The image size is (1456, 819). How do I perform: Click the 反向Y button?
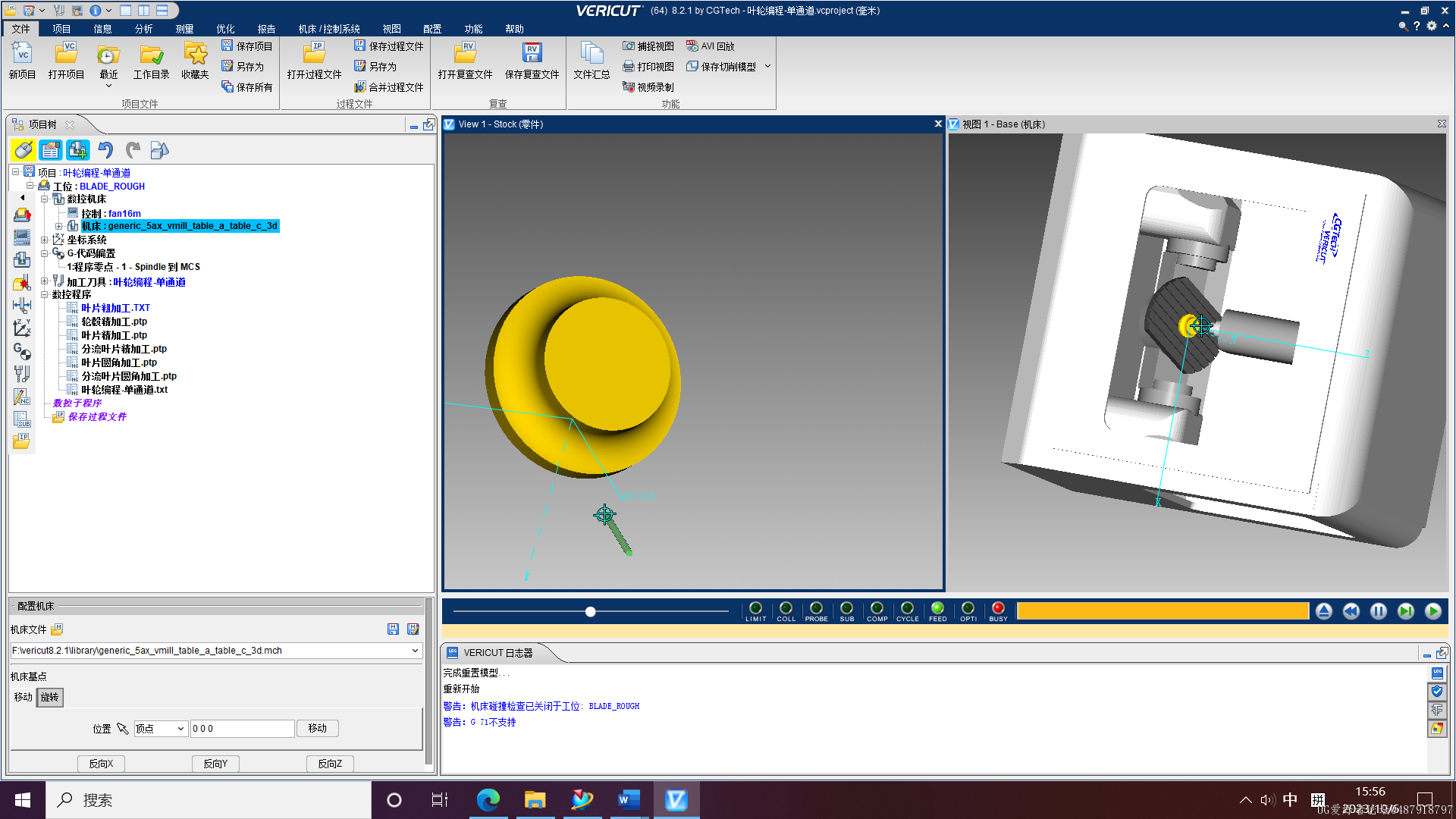215,764
